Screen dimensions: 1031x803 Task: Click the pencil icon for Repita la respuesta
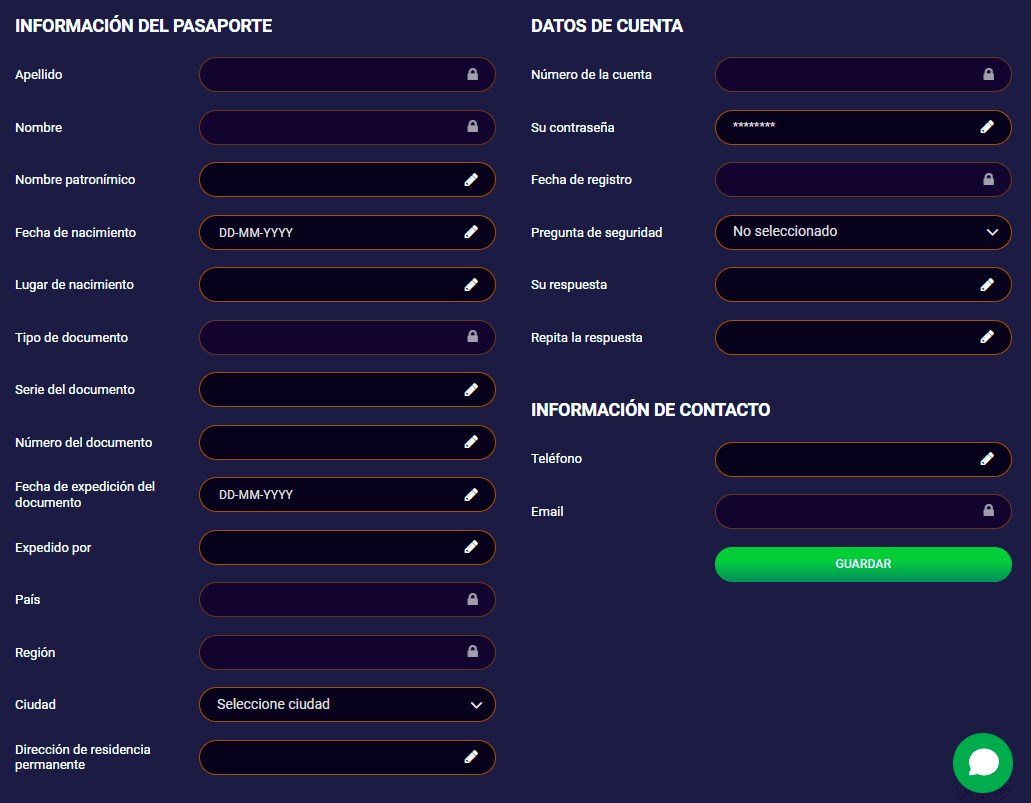987,337
